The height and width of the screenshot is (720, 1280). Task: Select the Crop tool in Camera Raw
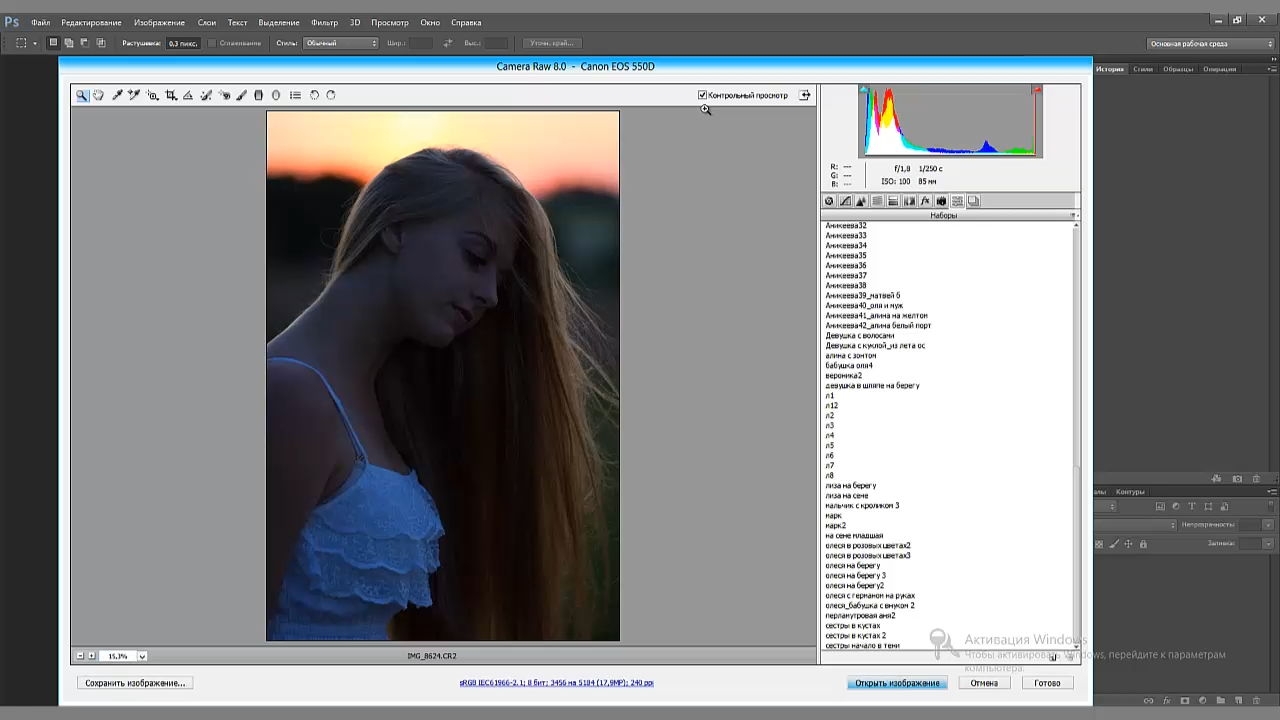click(x=171, y=95)
